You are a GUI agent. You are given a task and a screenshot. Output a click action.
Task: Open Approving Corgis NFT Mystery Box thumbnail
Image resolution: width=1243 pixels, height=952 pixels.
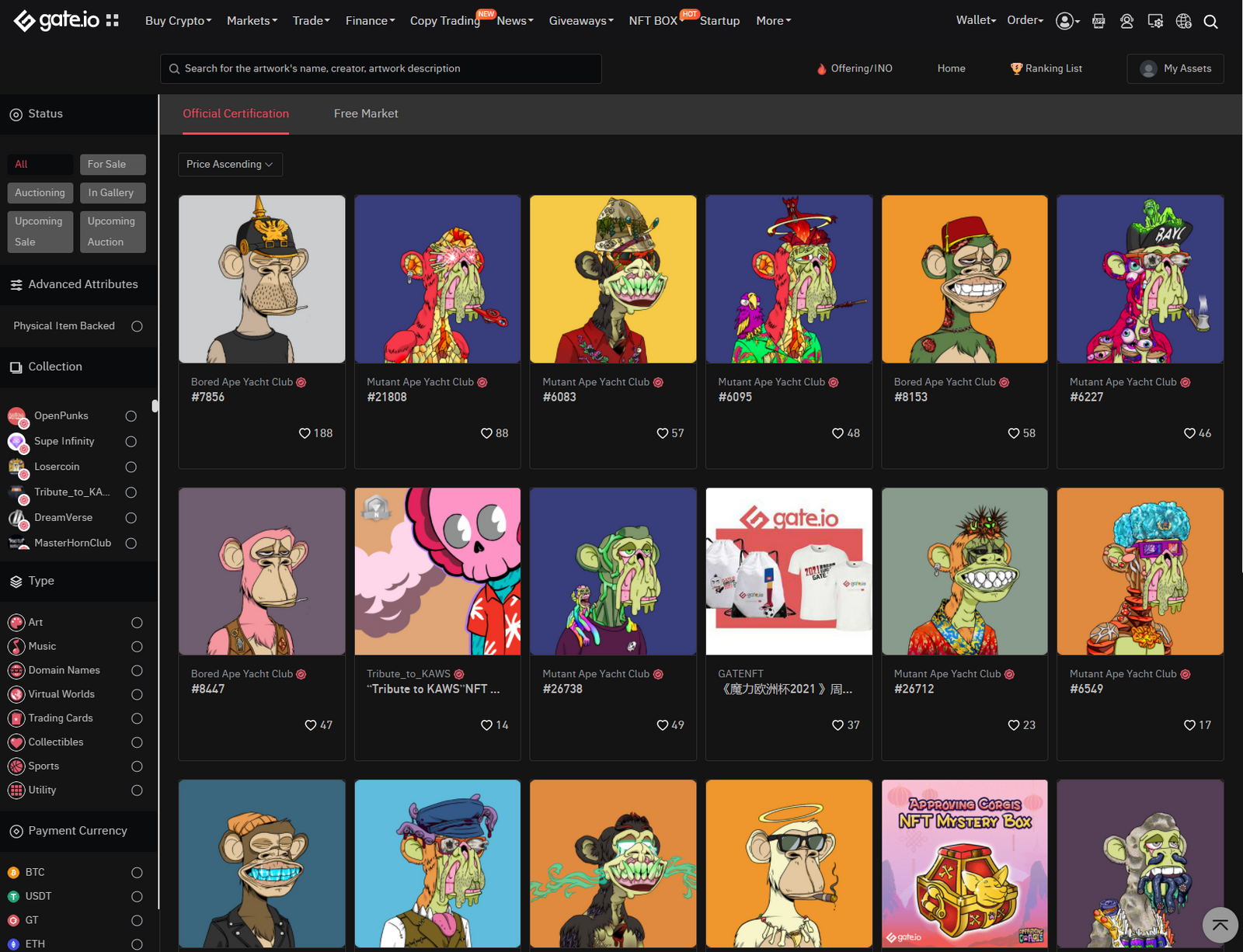point(965,863)
